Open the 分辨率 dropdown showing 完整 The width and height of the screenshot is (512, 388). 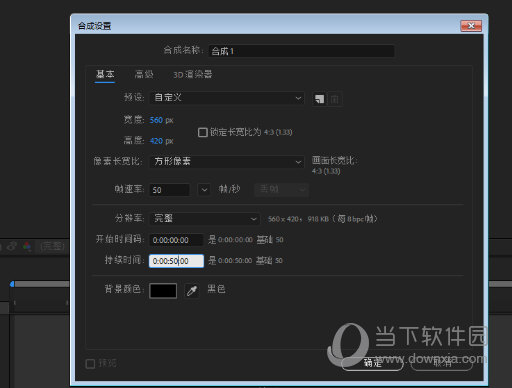click(x=204, y=219)
